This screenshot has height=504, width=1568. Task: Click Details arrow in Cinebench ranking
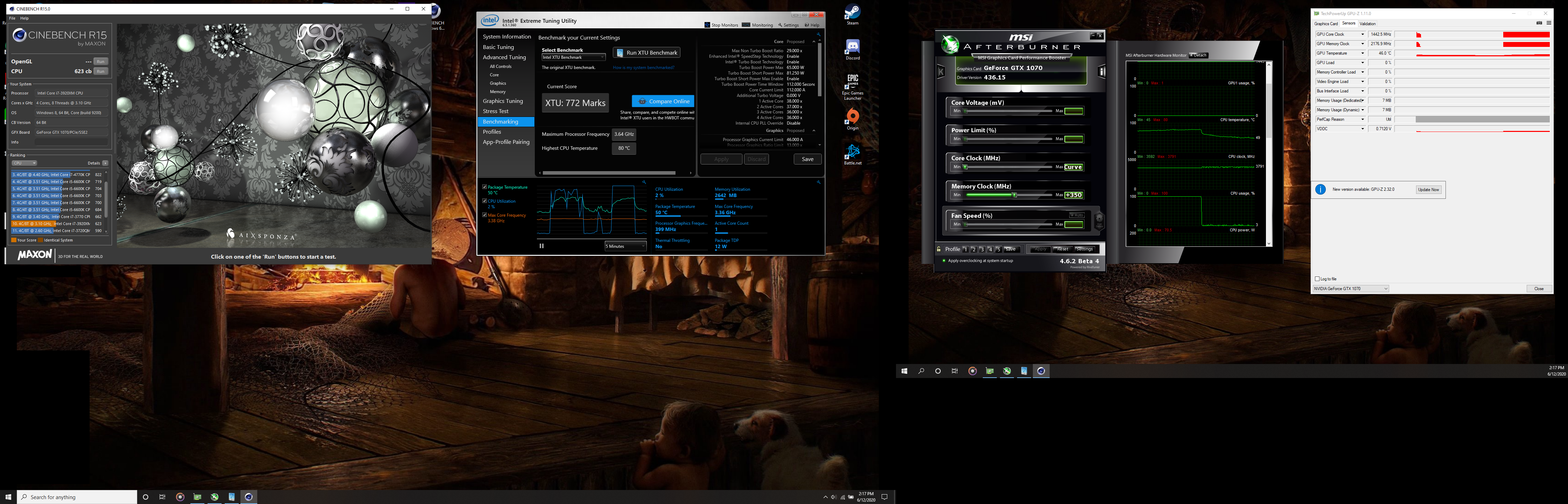[x=105, y=163]
